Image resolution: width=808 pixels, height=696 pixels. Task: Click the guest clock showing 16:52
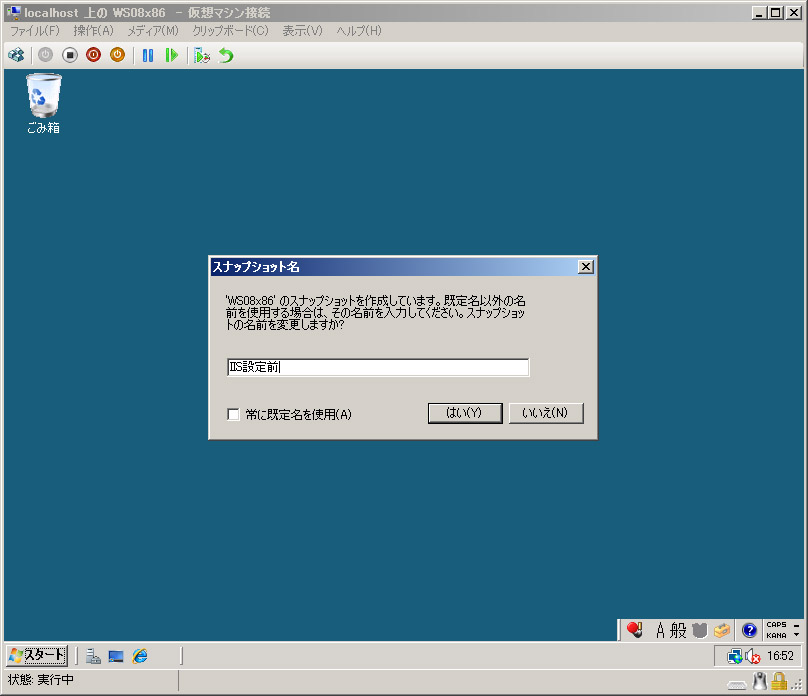pyautogui.click(x=780, y=656)
